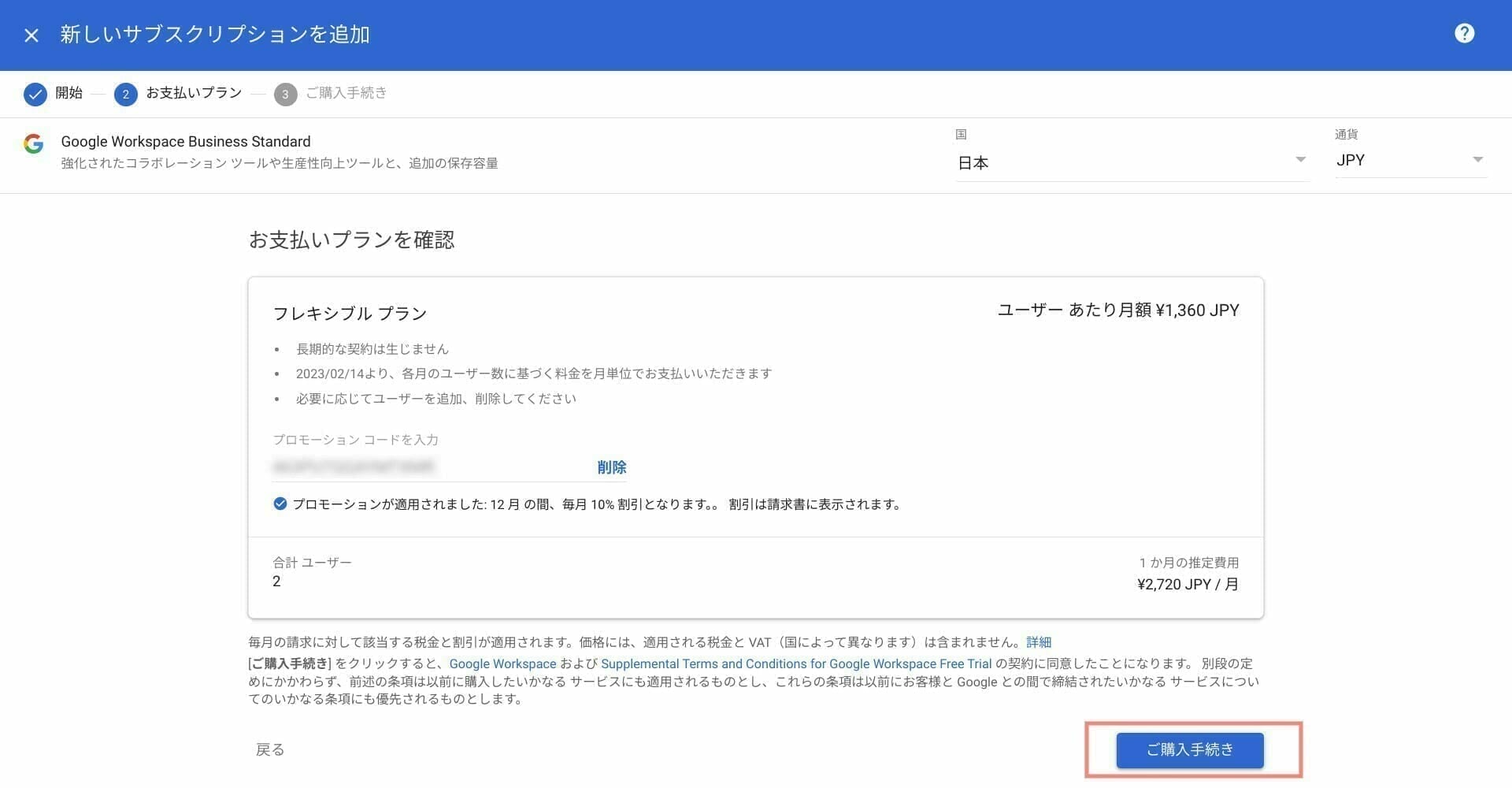Click the step 3 circle icon
The image size is (1512, 788).
point(285,95)
